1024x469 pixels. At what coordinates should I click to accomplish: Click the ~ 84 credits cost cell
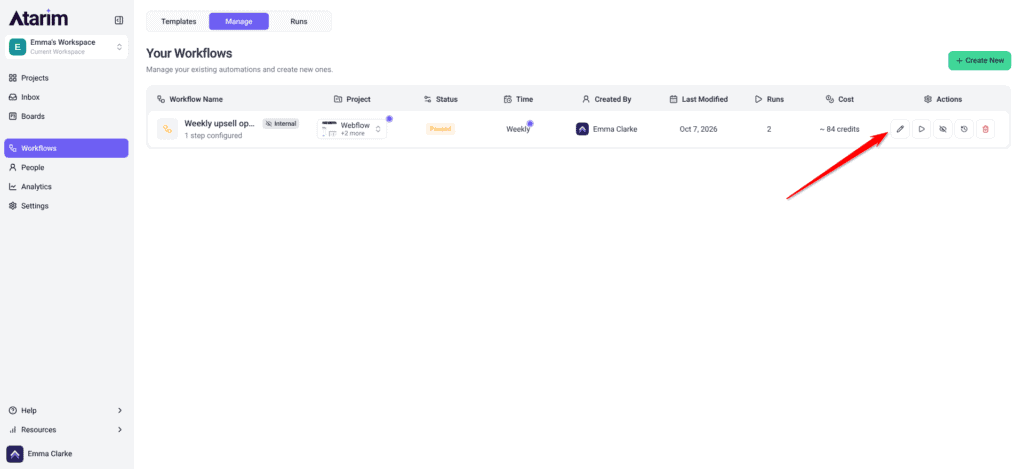(839, 129)
